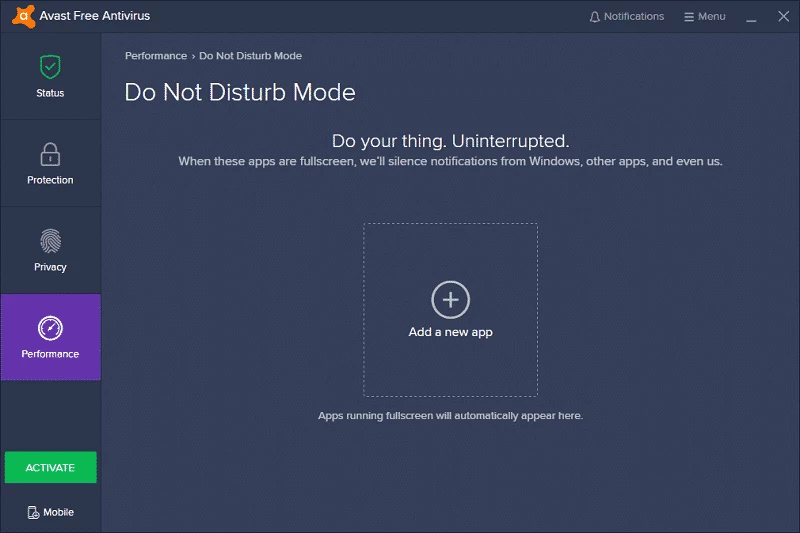Open the hamburger Menu icon
This screenshot has width=800, height=533.
point(688,17)
